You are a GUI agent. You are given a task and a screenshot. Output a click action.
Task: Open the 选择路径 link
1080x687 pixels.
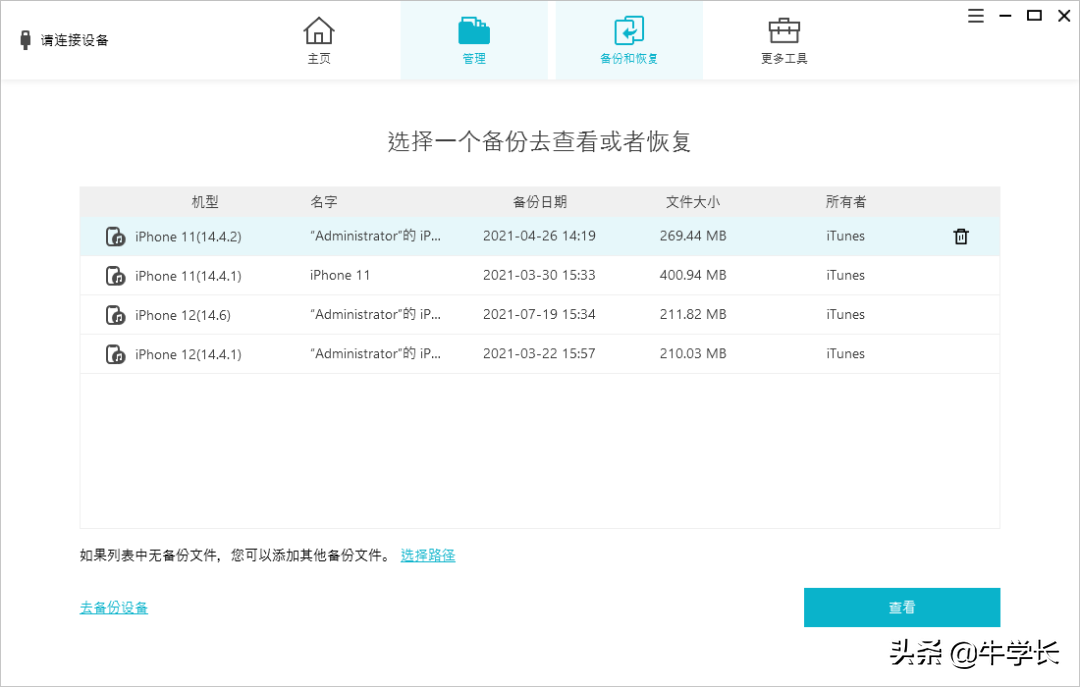(427, 555)
